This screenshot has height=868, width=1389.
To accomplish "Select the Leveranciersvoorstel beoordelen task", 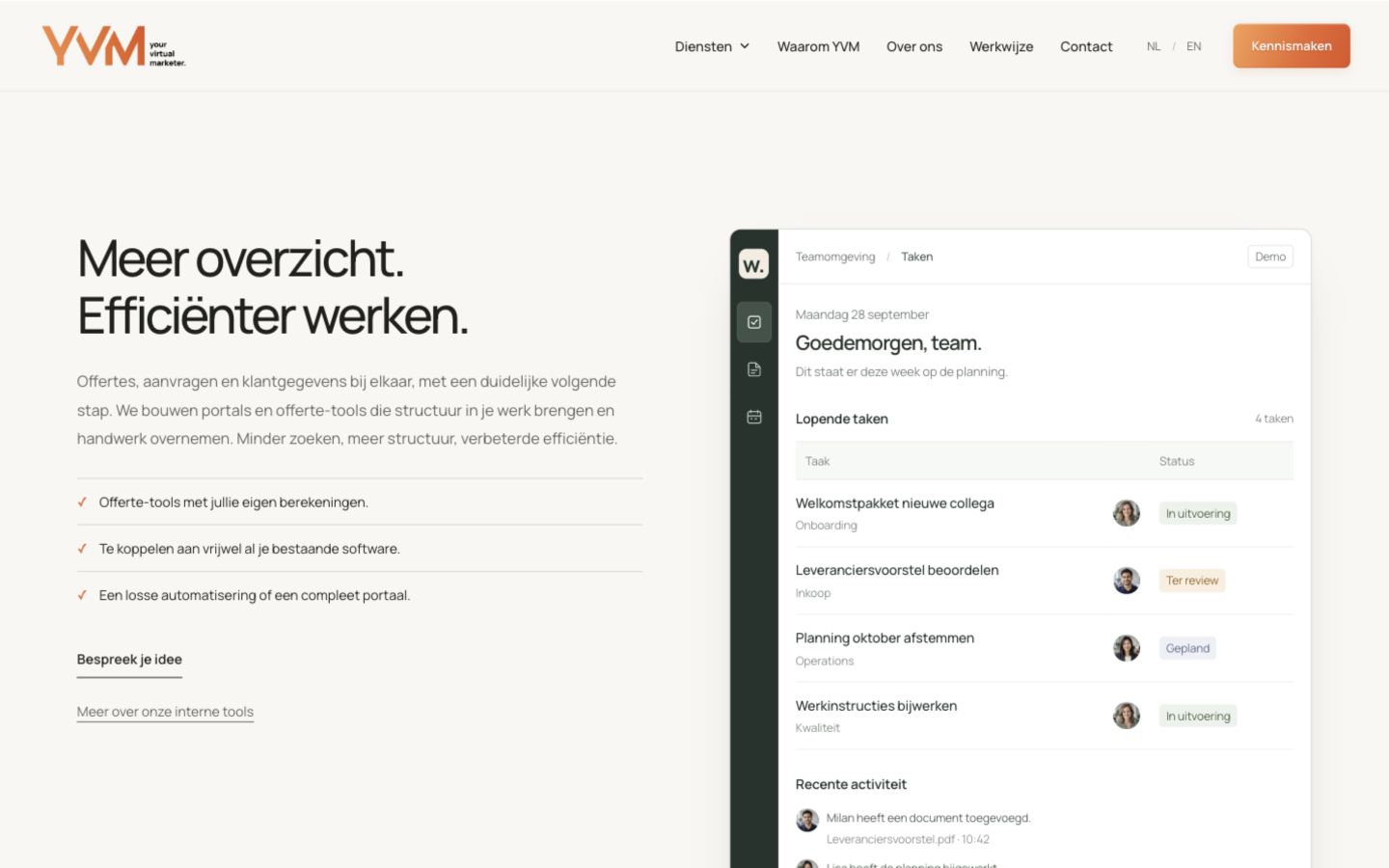I will [897, 571].
